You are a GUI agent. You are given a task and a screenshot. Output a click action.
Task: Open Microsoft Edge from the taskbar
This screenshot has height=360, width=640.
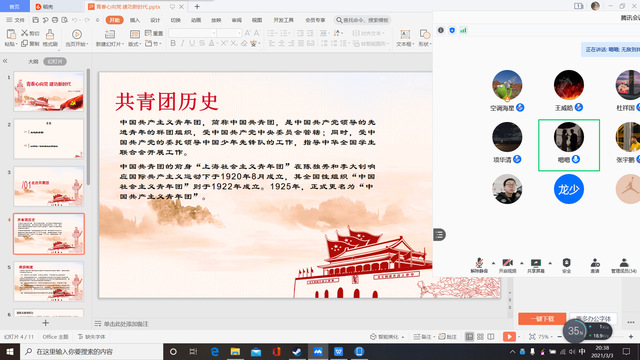click(214, 351)
